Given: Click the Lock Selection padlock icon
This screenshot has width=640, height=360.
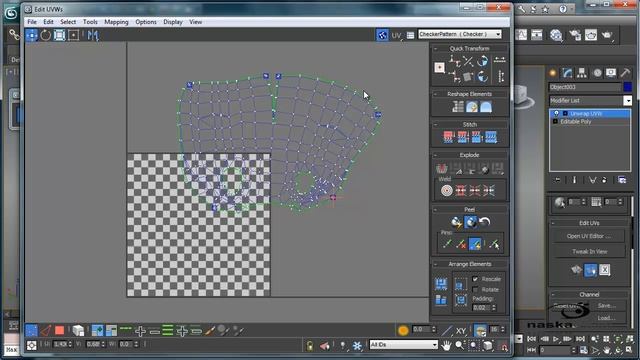Looking at the screenshot, I should tap(310, 346).
